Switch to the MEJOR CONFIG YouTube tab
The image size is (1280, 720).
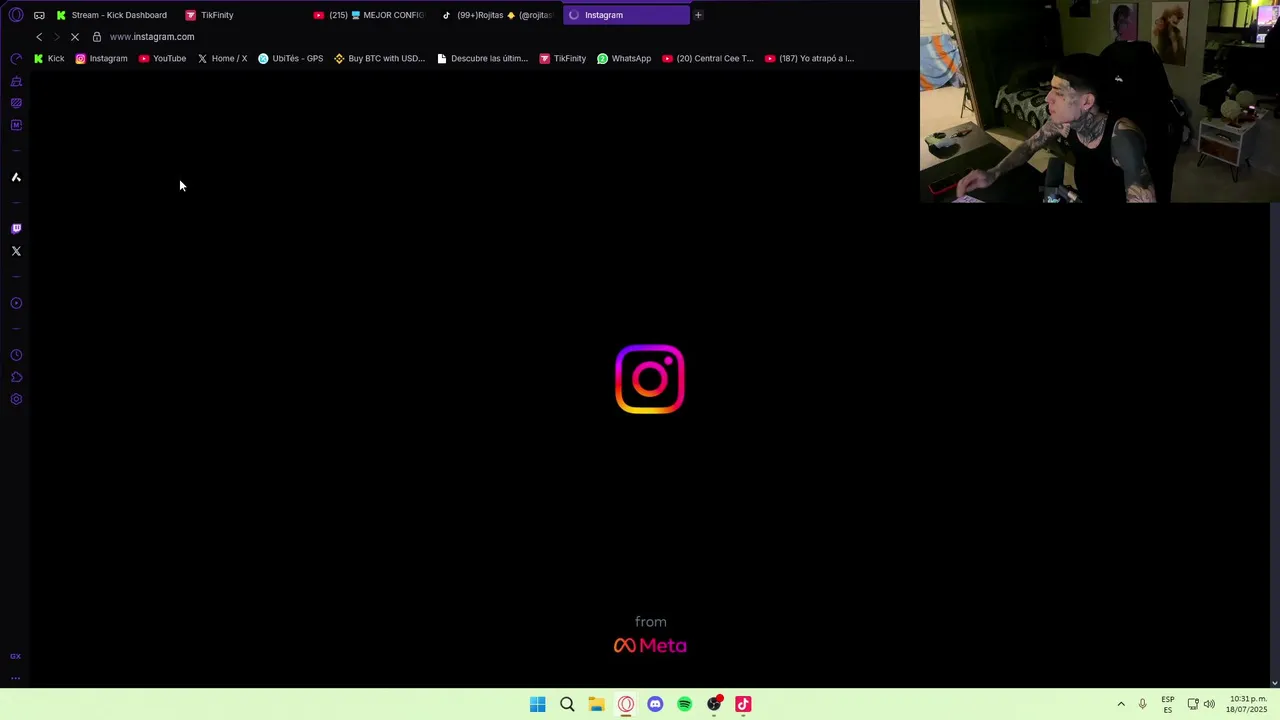pyautogui.click(x=370, y=15)
